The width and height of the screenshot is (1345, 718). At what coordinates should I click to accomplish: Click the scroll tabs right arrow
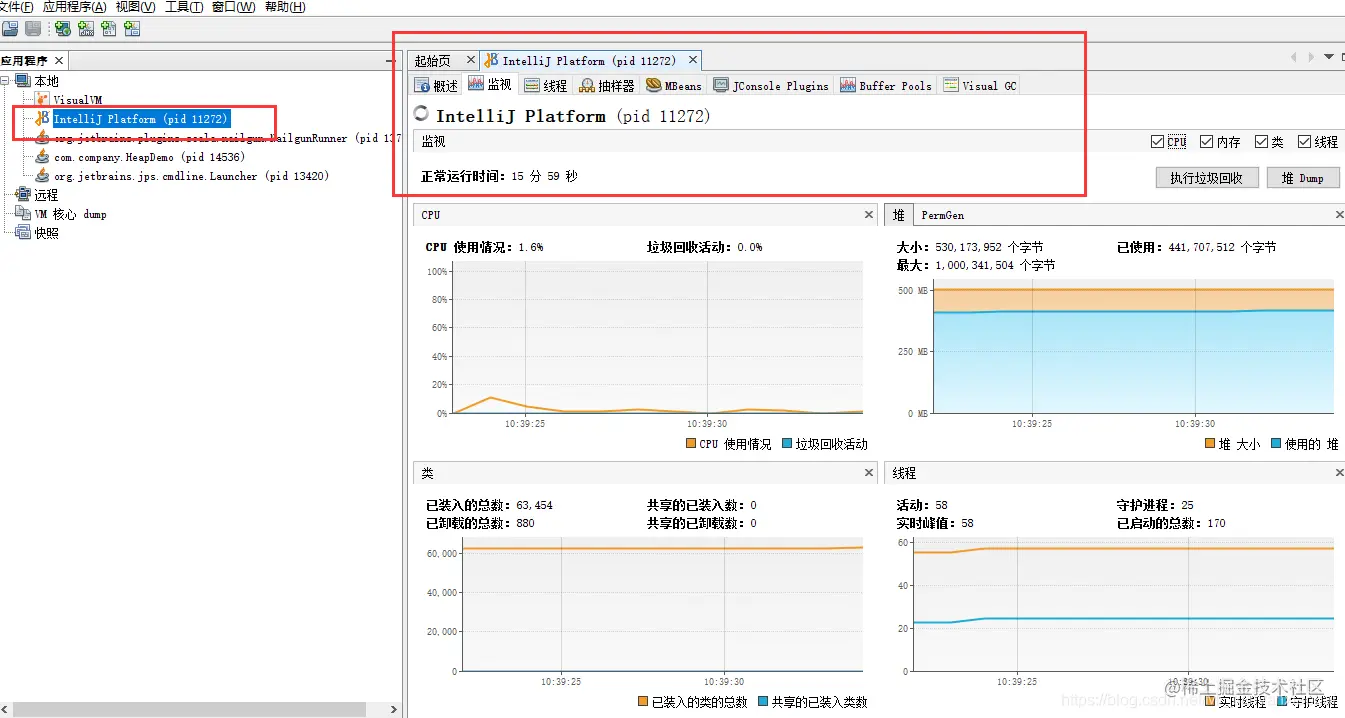(1312, 57)
